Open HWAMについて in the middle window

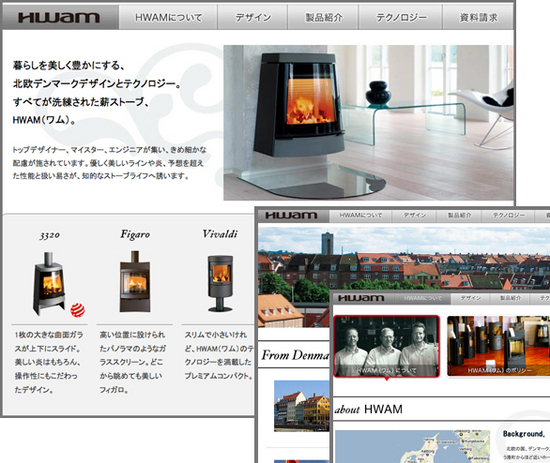pos(360,215)
